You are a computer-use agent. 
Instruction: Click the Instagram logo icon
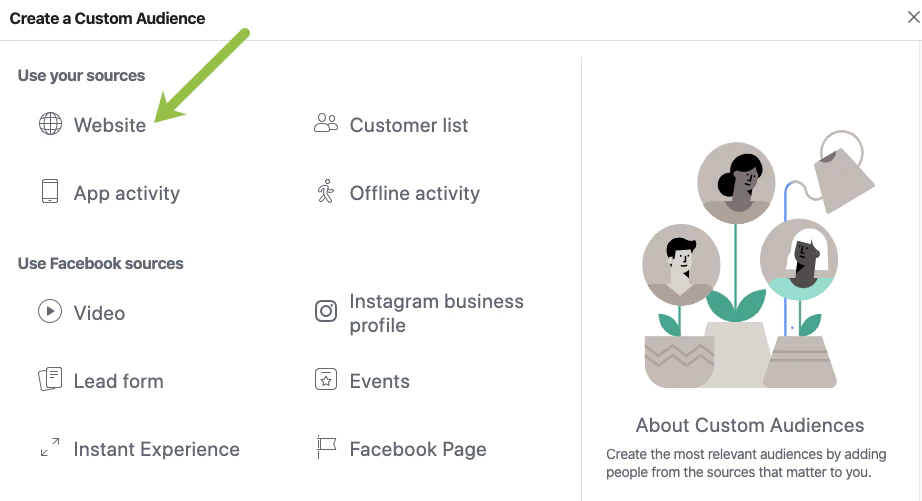(326, 312)
